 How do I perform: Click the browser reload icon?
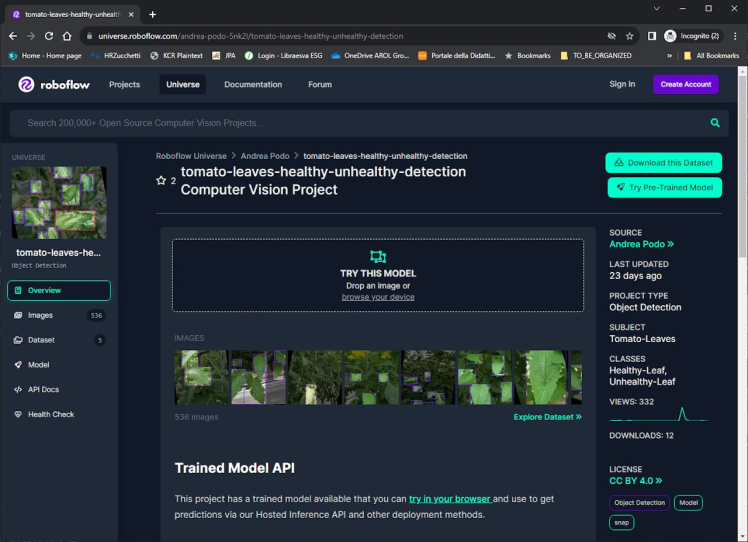[x=49, y=36]
